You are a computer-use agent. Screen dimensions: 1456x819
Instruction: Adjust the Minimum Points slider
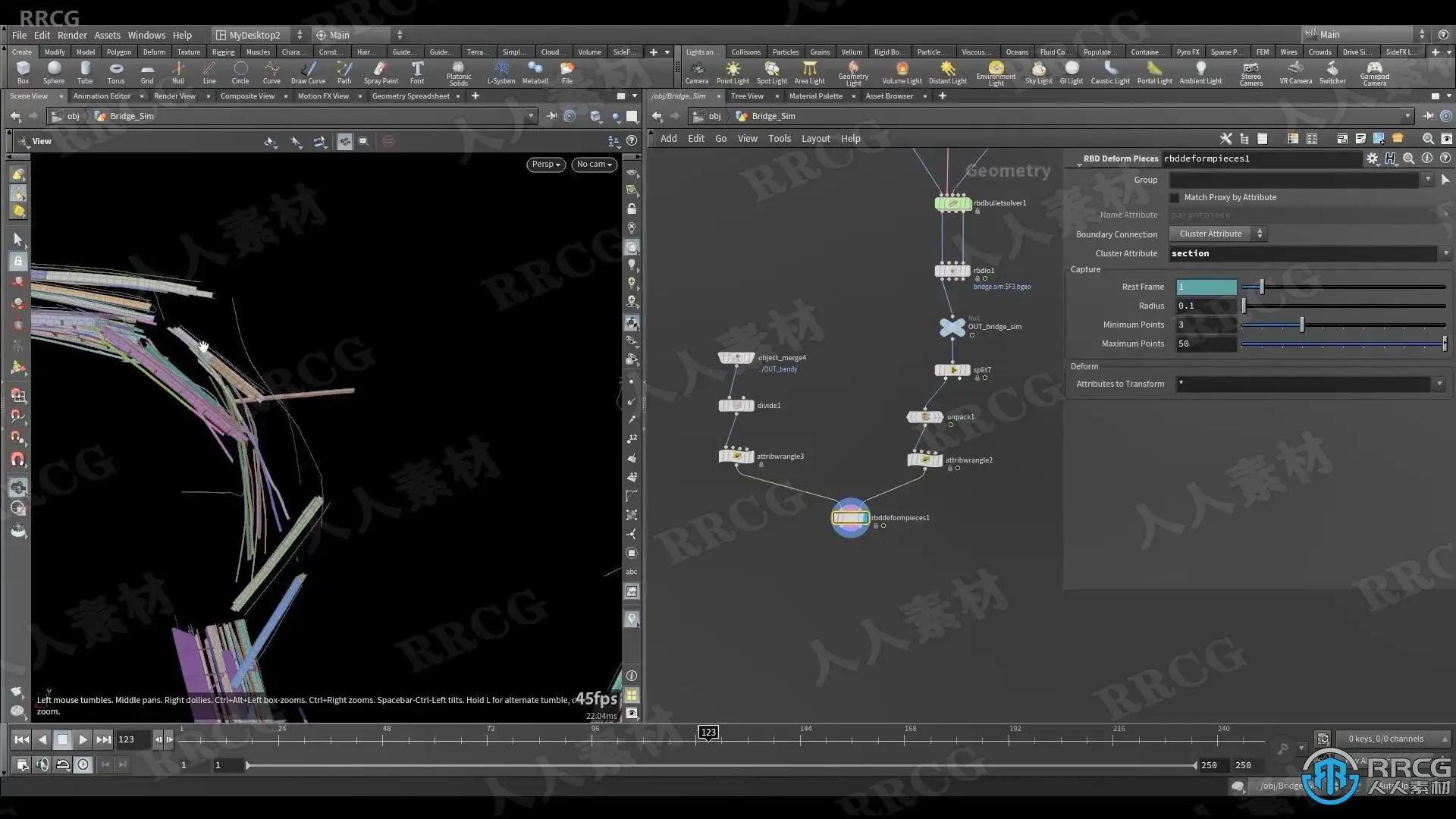(x=1301, y=325)
